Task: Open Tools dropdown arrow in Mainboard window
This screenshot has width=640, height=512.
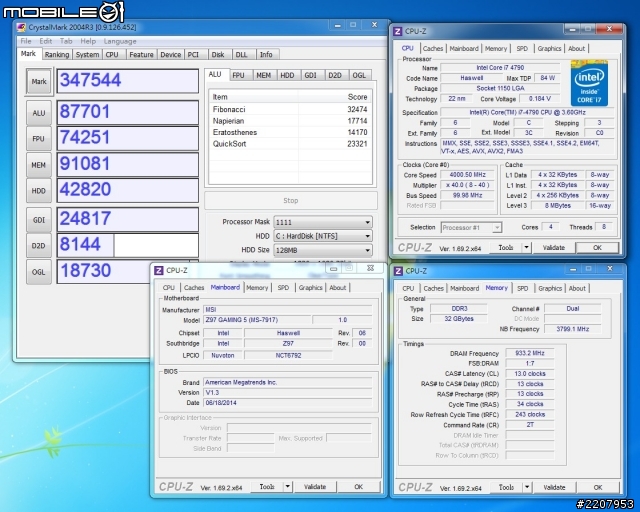Action: [288, 487]
